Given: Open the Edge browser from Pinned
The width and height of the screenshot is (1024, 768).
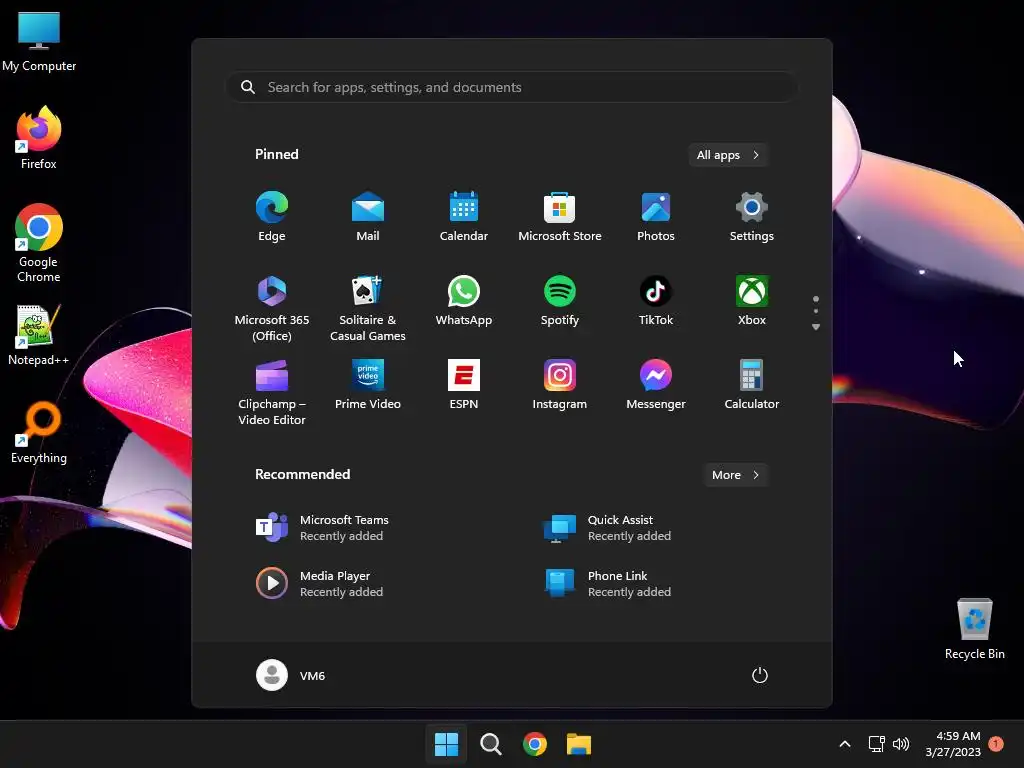Looking at the screenshot, I should [x=272, y=217].
